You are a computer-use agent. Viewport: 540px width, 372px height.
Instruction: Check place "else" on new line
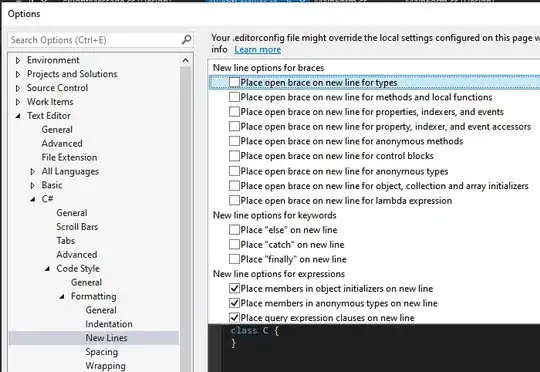click(234, 230)
